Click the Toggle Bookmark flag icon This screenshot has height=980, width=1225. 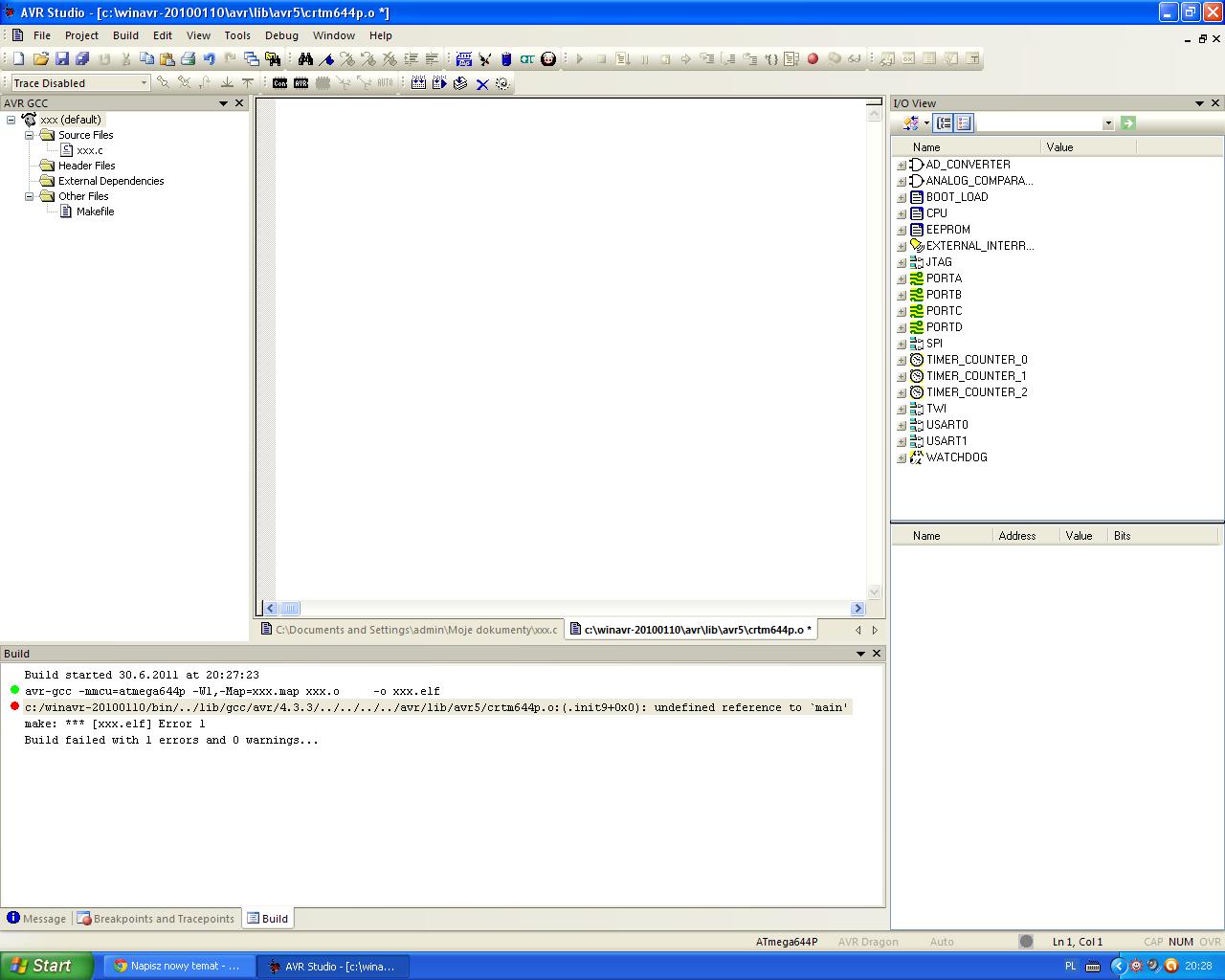tap(326, 59)
